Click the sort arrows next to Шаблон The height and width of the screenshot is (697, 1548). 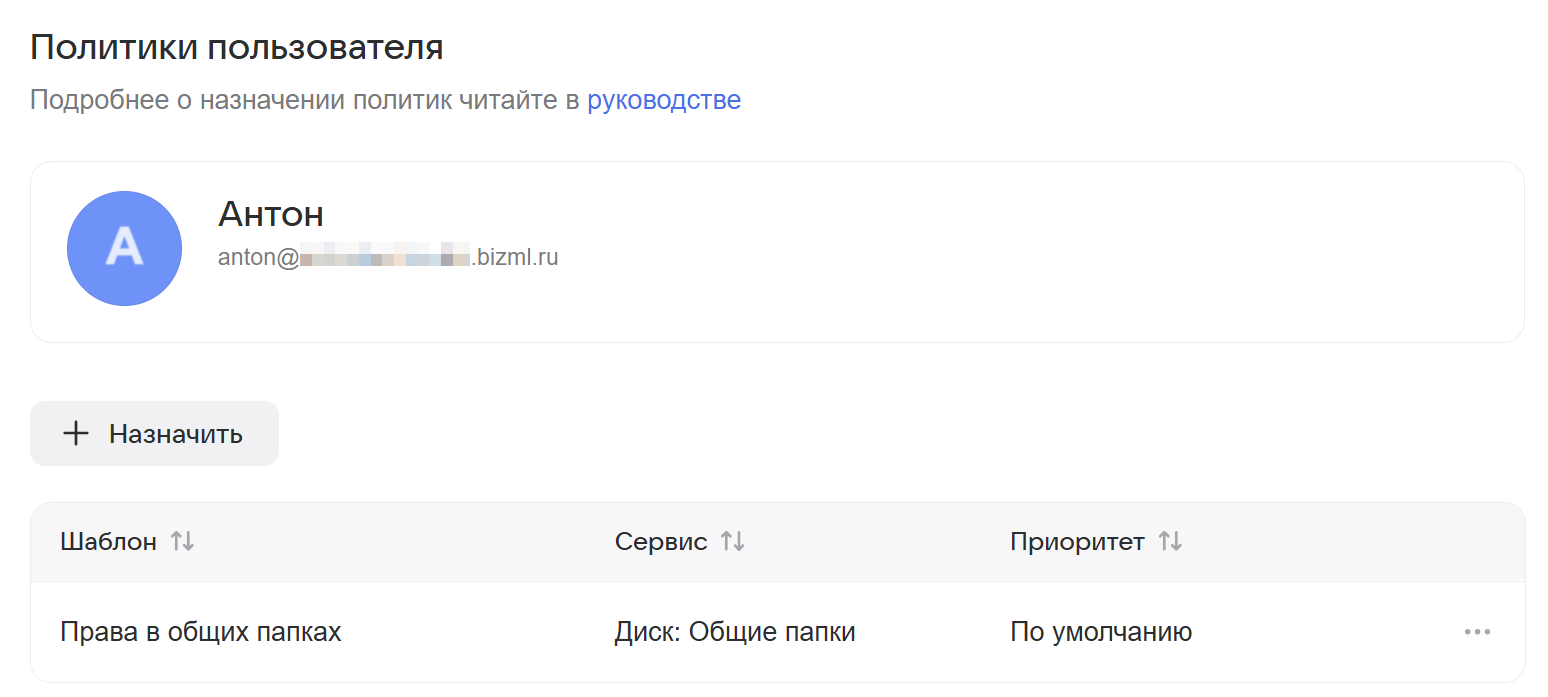coord(182,542)
